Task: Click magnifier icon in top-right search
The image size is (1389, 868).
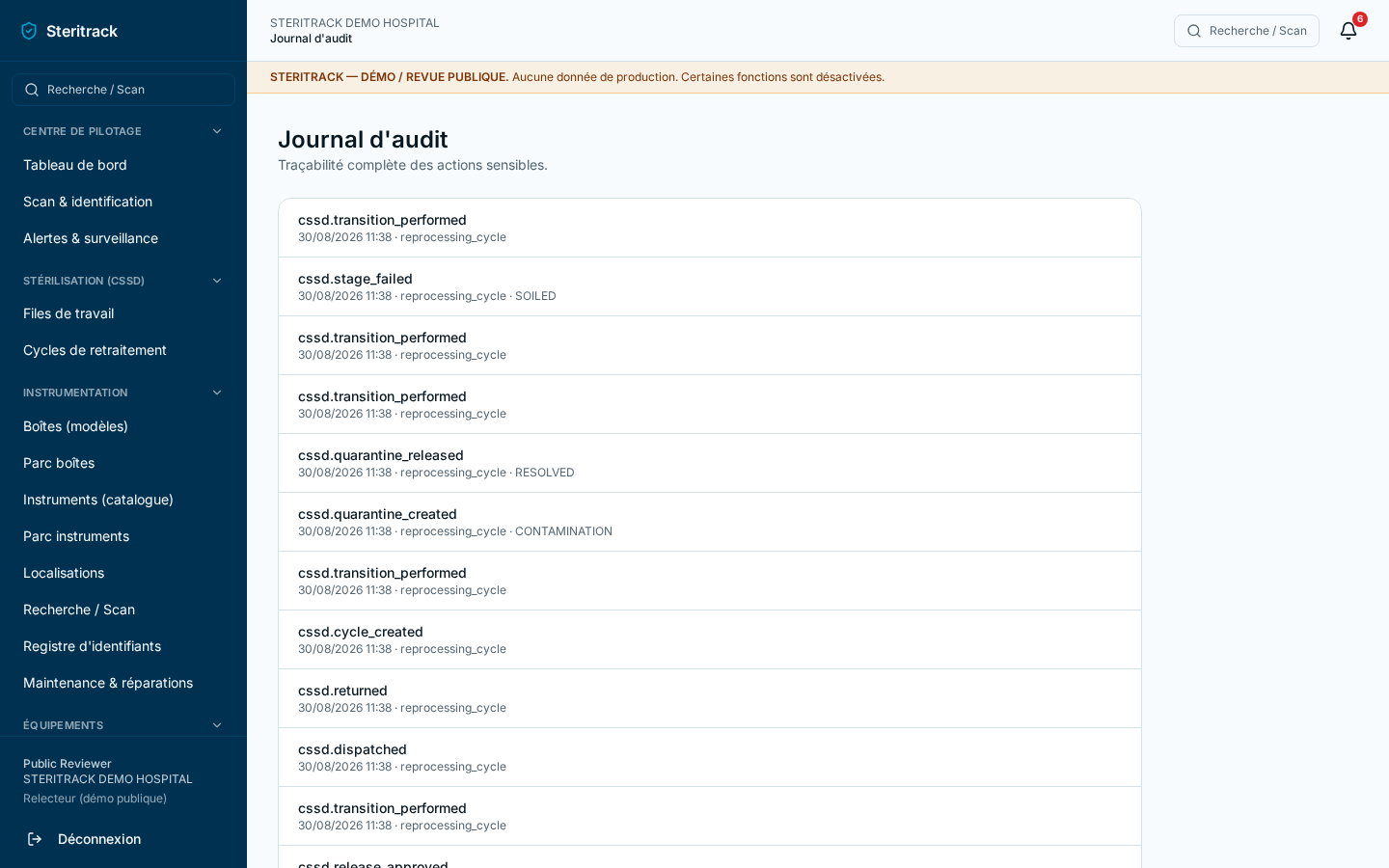Action: click(1194, 31)
